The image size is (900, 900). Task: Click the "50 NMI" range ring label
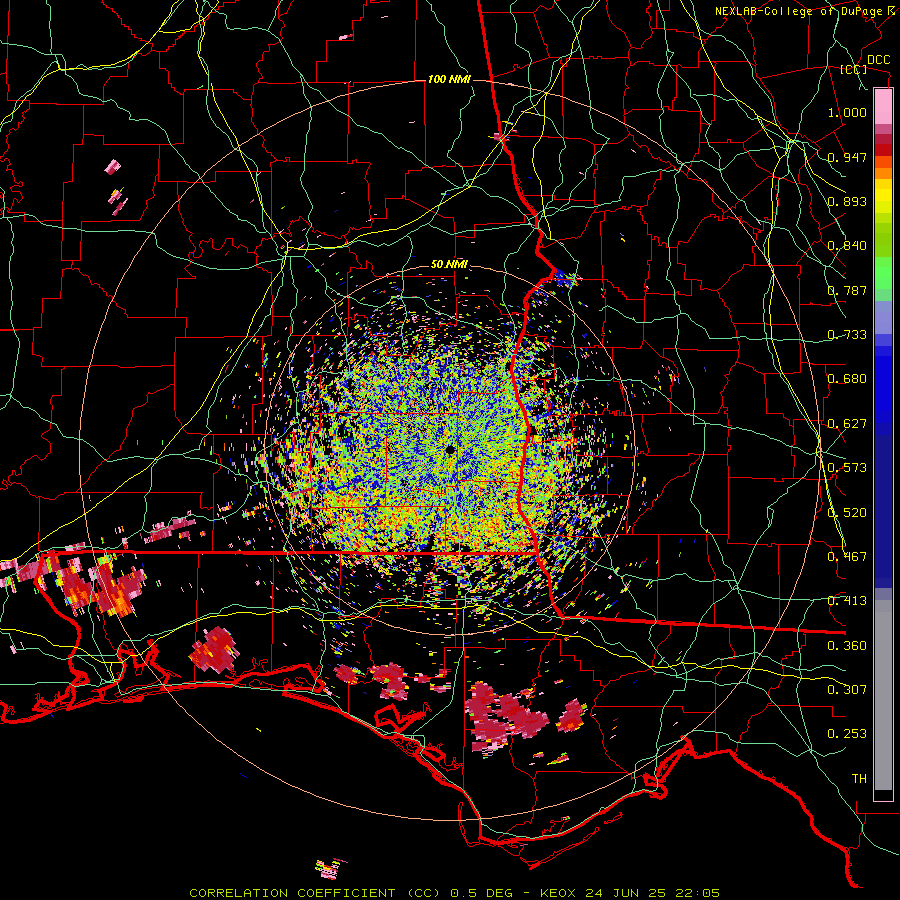[x=449, y=264]
